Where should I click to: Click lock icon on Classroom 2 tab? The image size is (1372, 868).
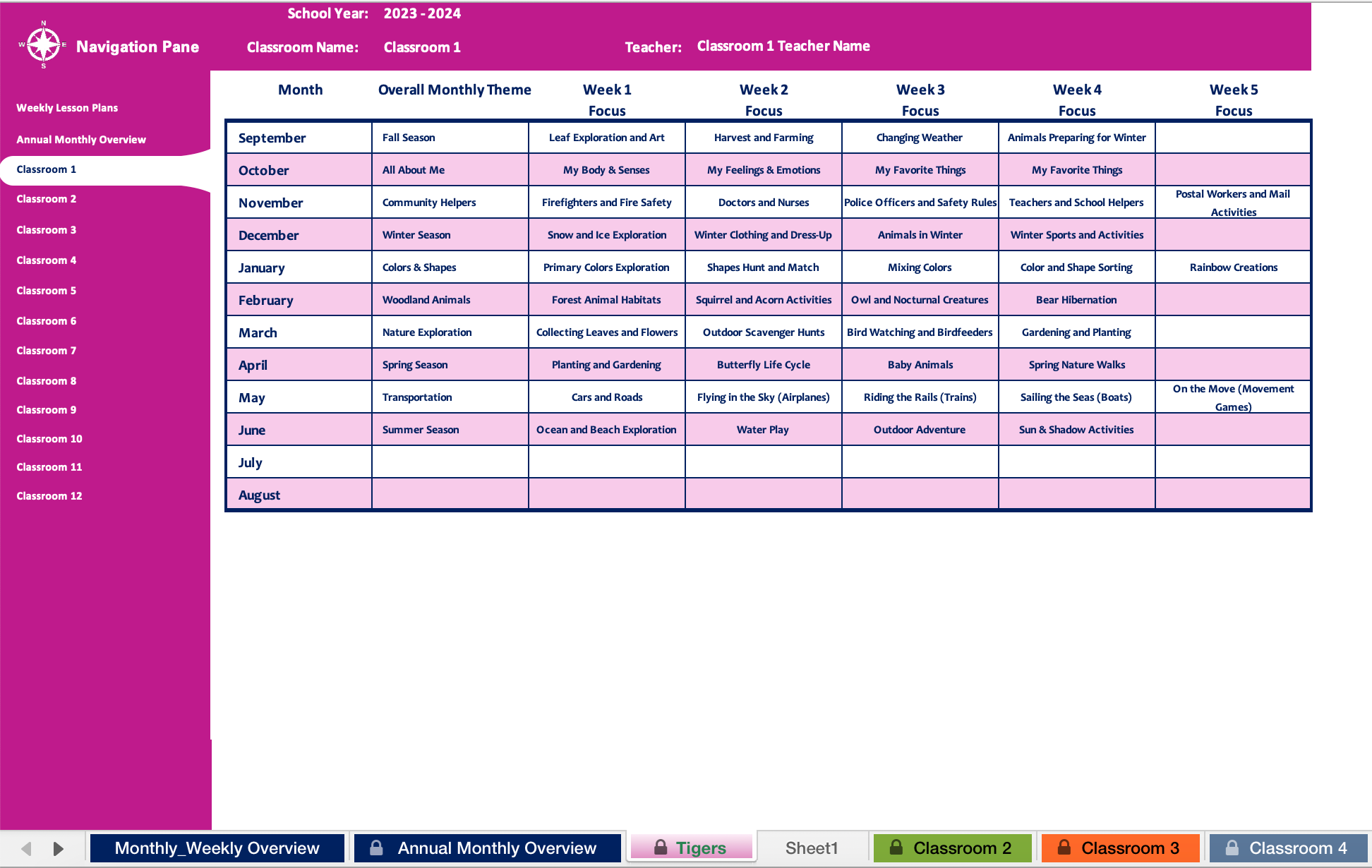click(896, 848)
